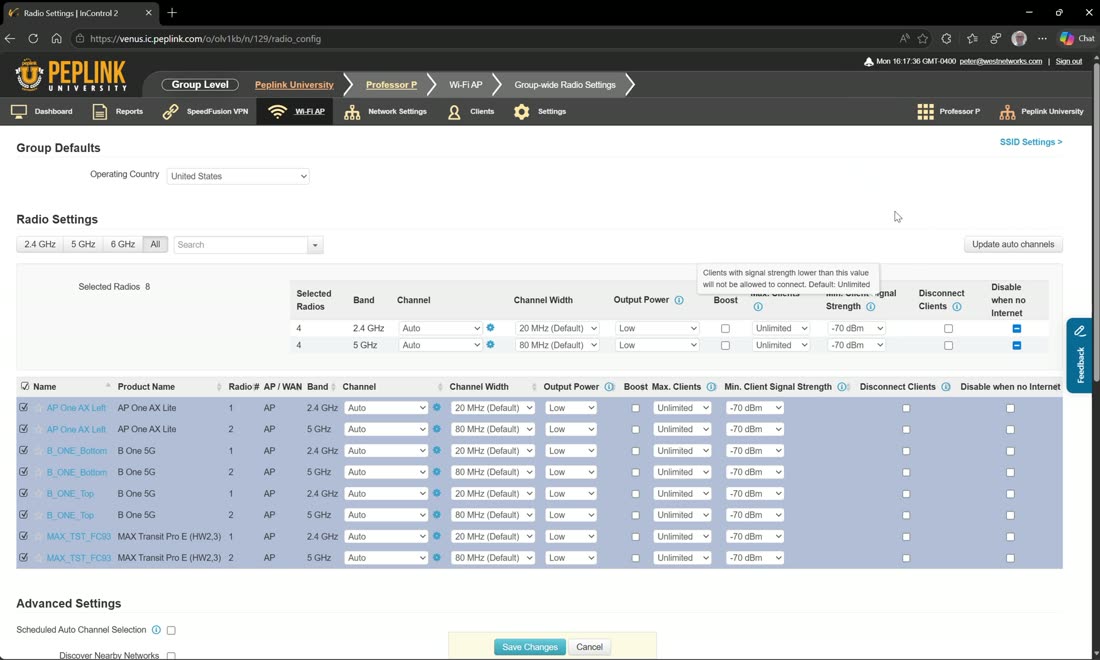Image resolution: width=1100 pixels, height=660 pixels.
Task: Click Disconnect Clients info icon in table header
Action: [946, 386]
